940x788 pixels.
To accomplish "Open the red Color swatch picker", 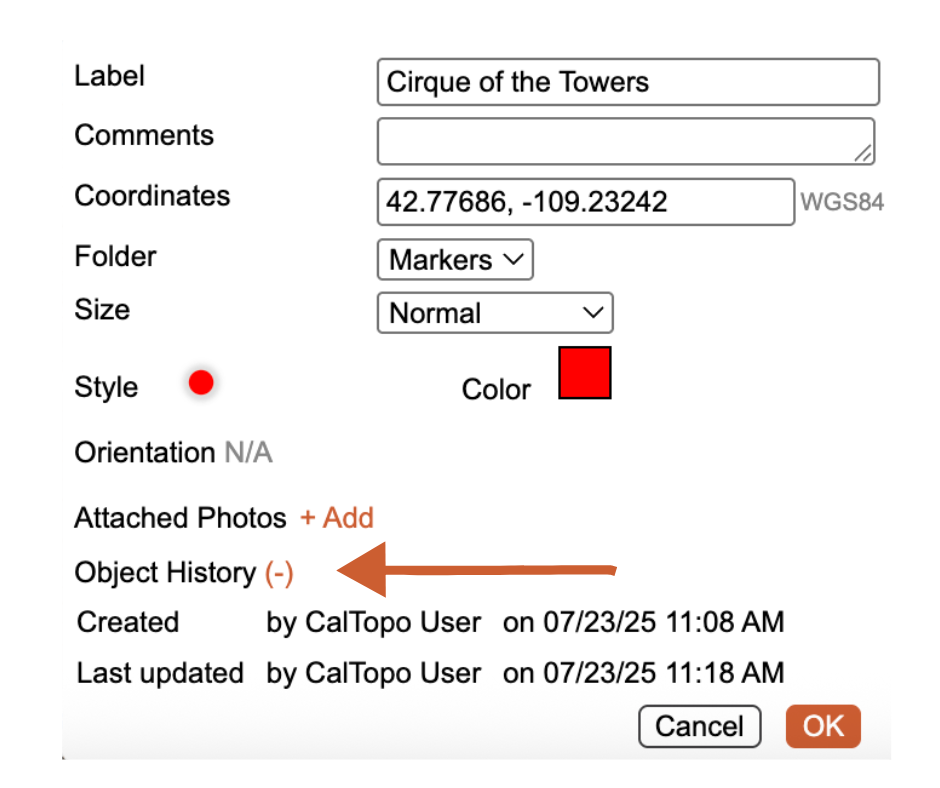I will (584, 373).
